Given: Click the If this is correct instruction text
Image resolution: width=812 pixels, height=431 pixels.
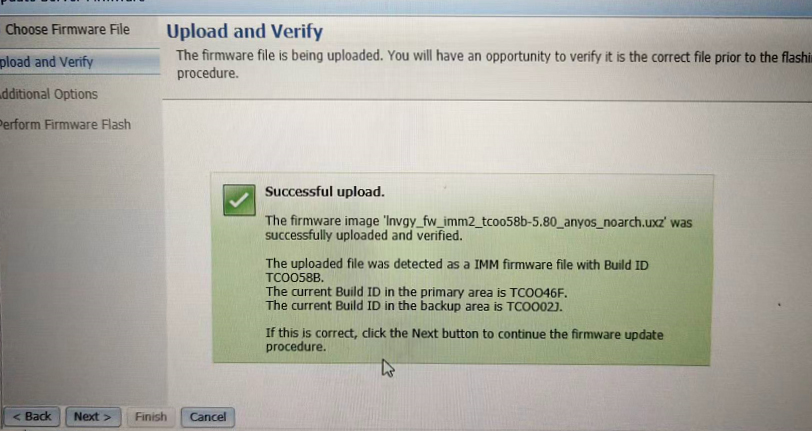Looking at the screenshot, I should pyautogui.click(x=465, y=340).
